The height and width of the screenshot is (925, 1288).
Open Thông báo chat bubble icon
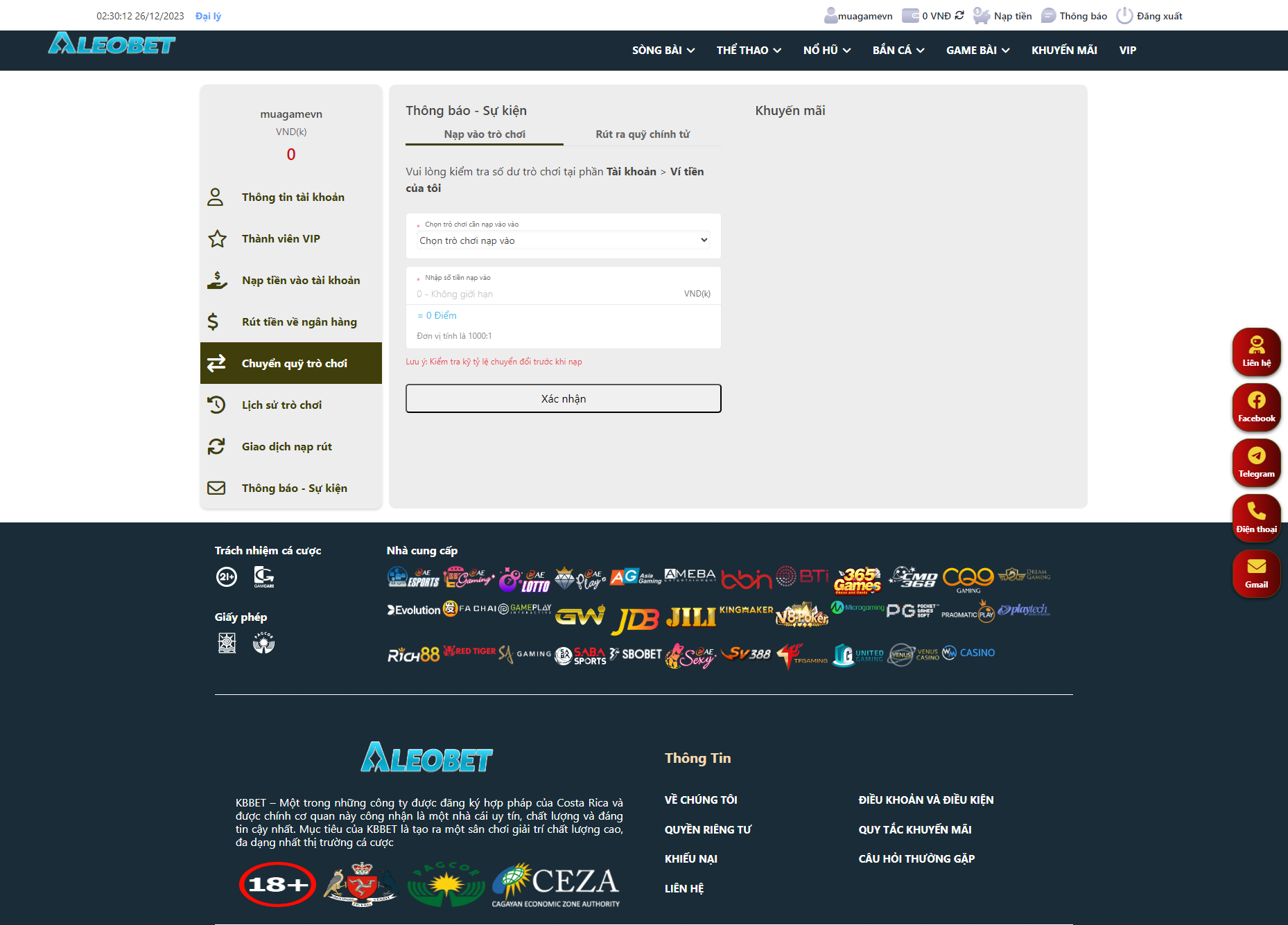(x=1049, y=15)
